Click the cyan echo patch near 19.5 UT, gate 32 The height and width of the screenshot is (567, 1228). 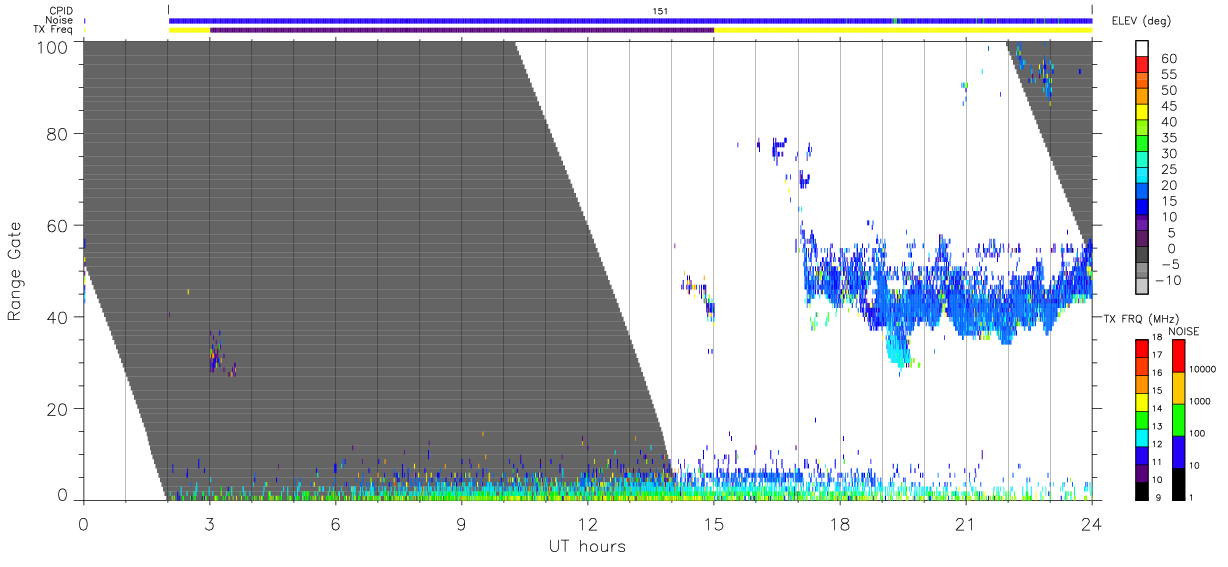900,349
